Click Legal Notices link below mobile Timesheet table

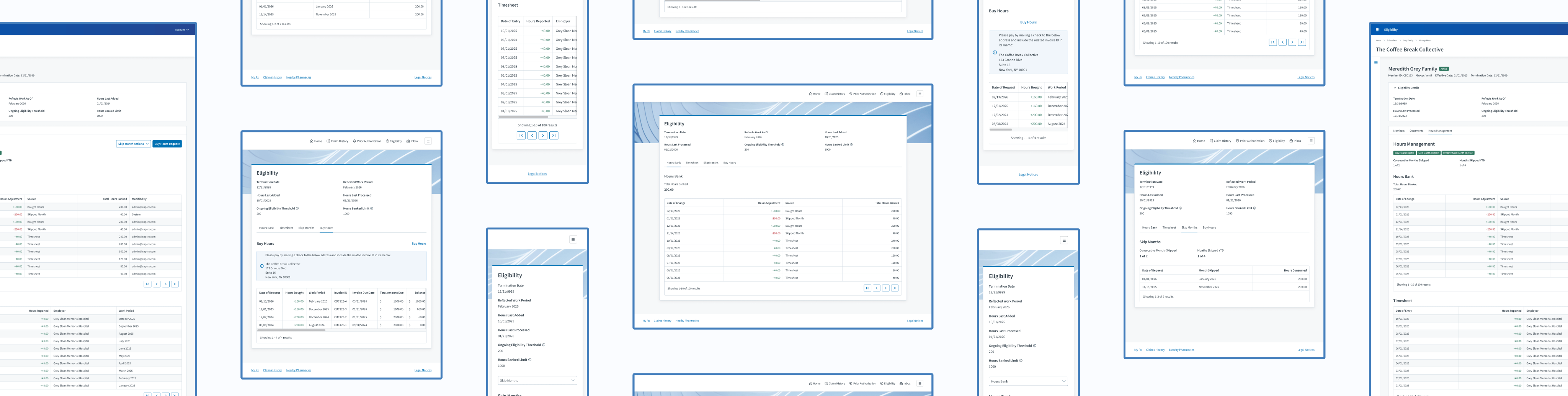point(537,173)
